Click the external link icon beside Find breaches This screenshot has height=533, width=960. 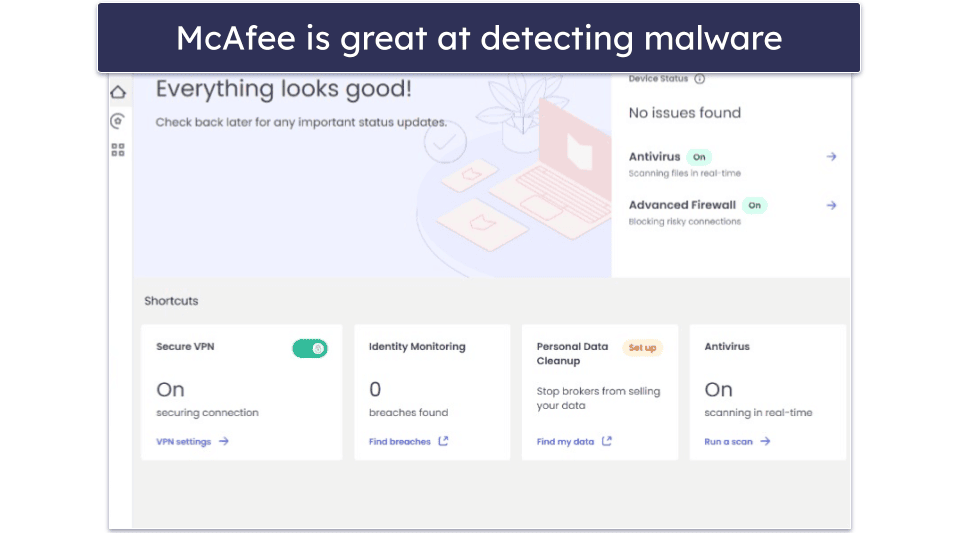444,441
